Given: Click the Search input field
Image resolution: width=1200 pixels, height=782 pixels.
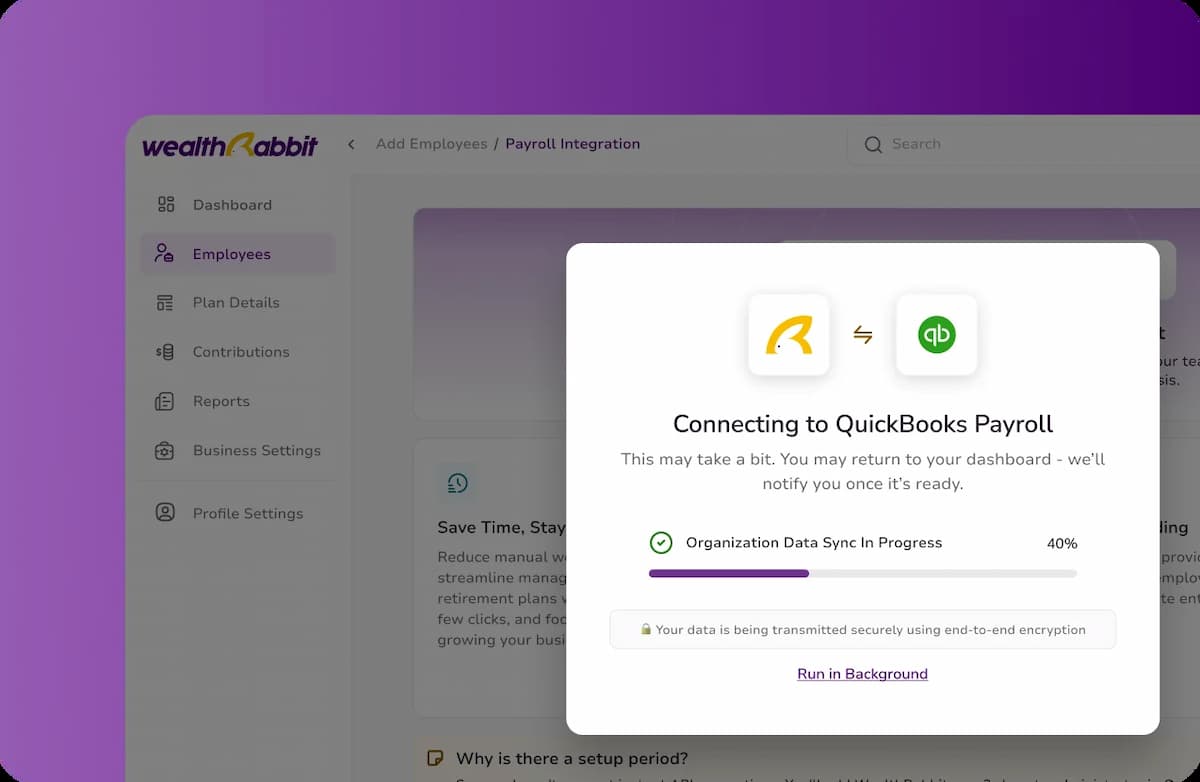Looking at the screenshot, I should point(1023,145).
